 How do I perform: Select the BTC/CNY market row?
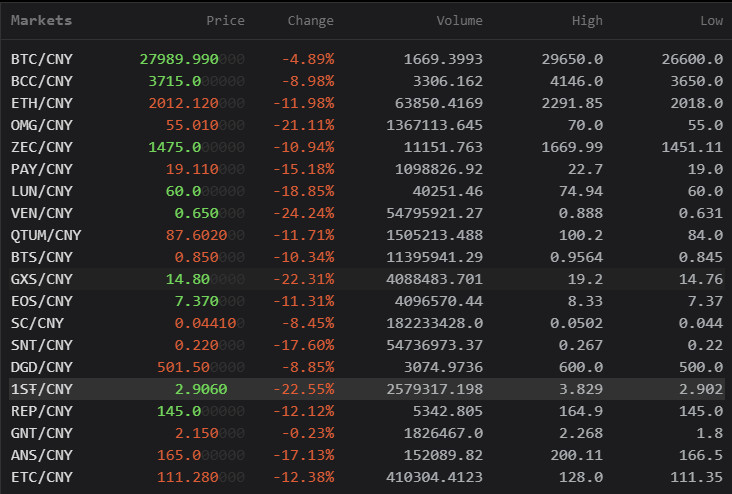click(x=41, y=59)
